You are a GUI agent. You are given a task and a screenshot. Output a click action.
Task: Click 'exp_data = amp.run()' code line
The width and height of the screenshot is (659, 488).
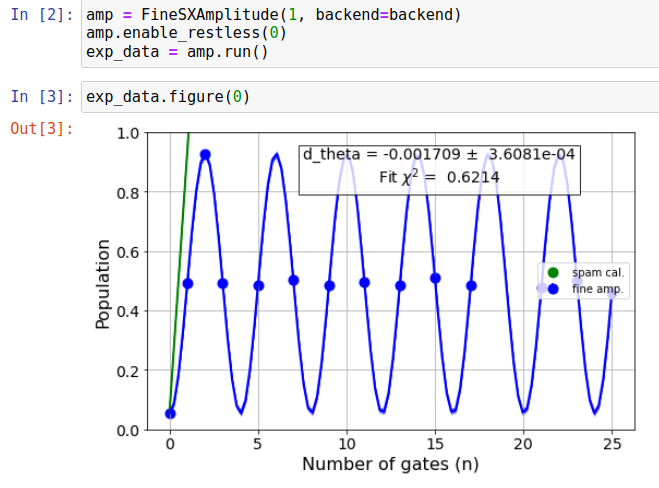177,52
